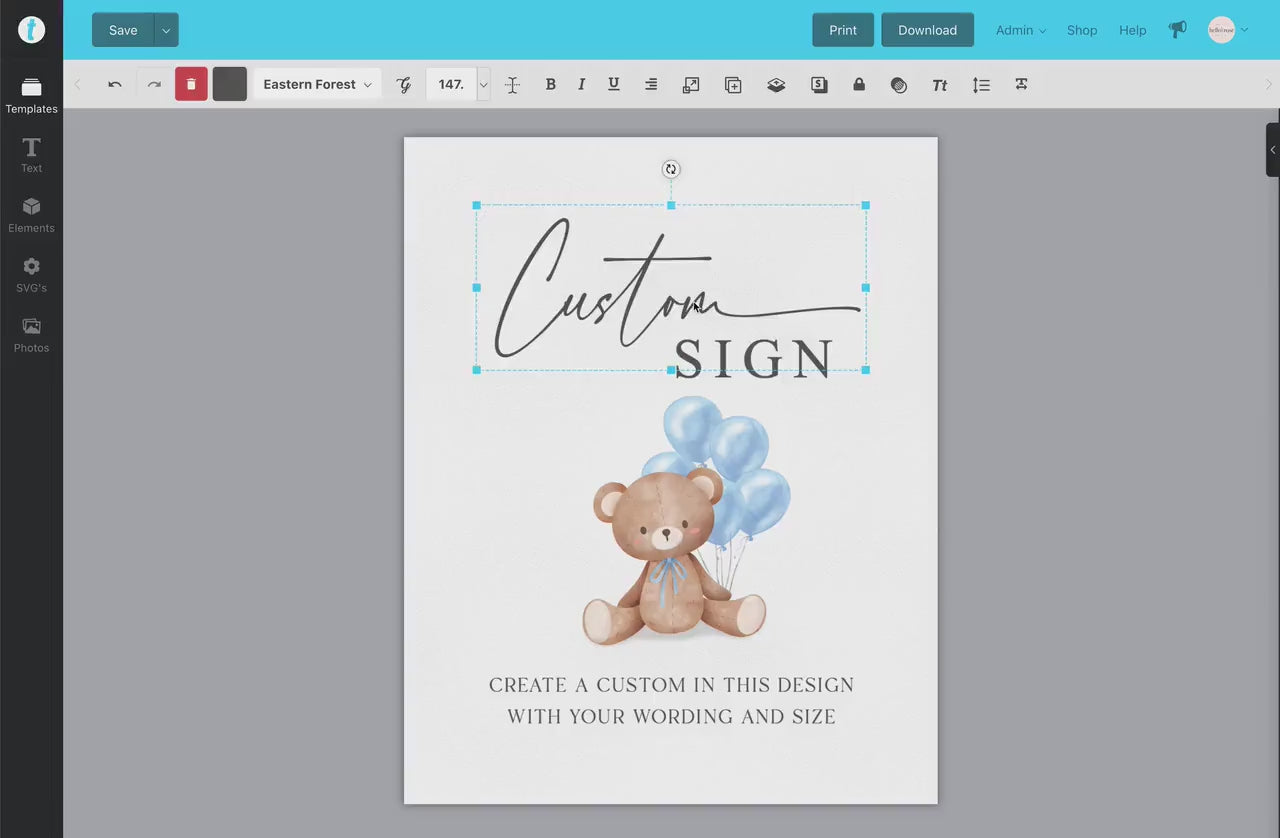The image size is (1280, 838).
Task: Open the Templates panel
Action: pyautogui.click(x=31, y=96)
